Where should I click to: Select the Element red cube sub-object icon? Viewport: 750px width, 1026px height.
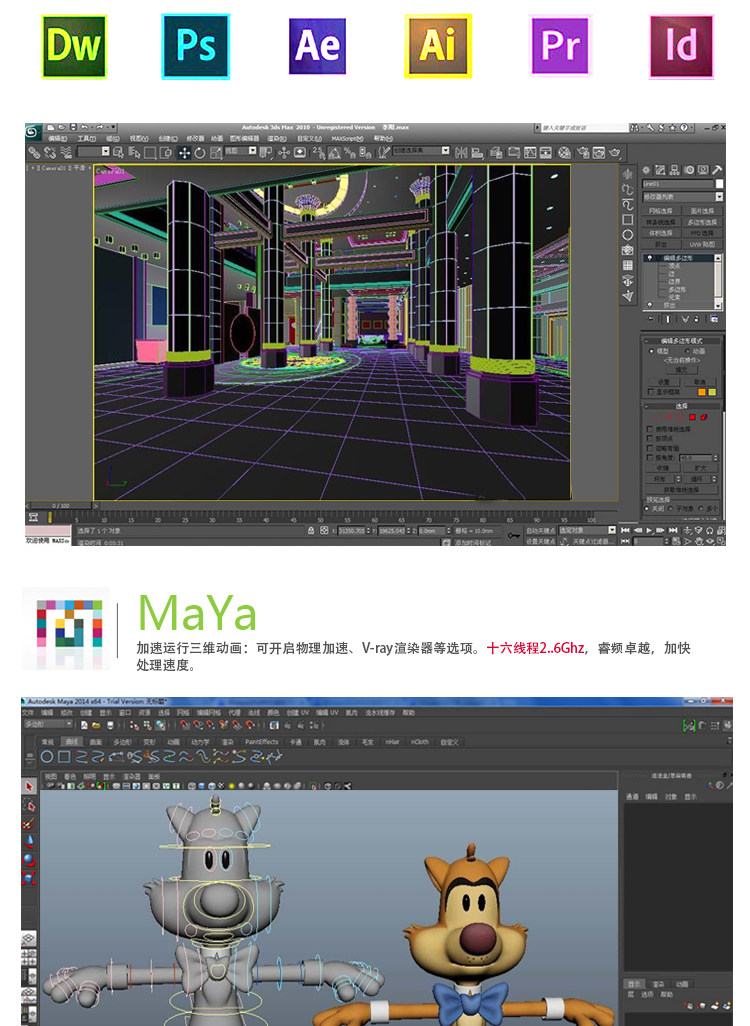coord(704,417)
